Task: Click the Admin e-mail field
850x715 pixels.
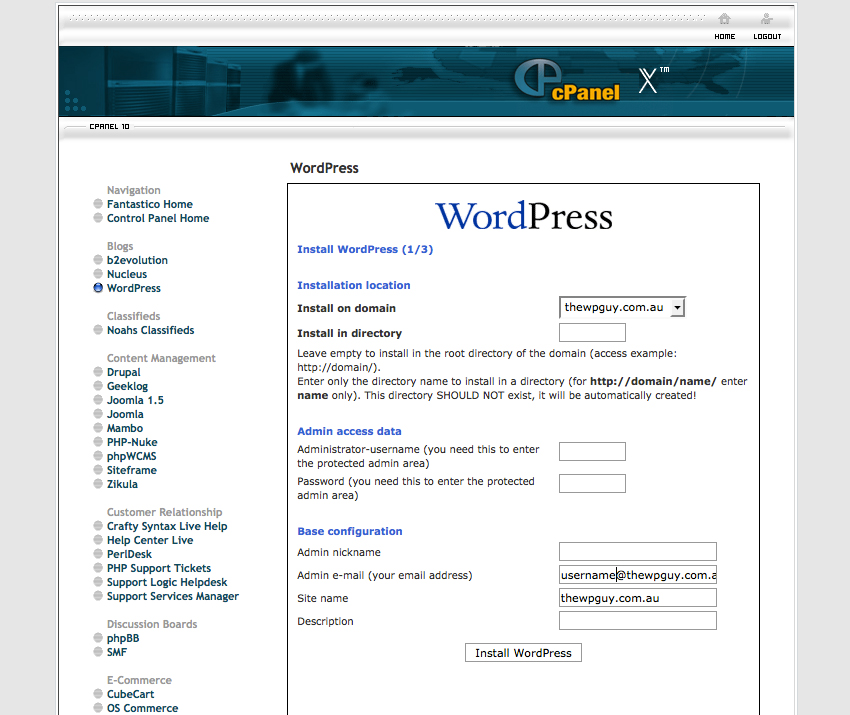Action: tap(638, 575)
